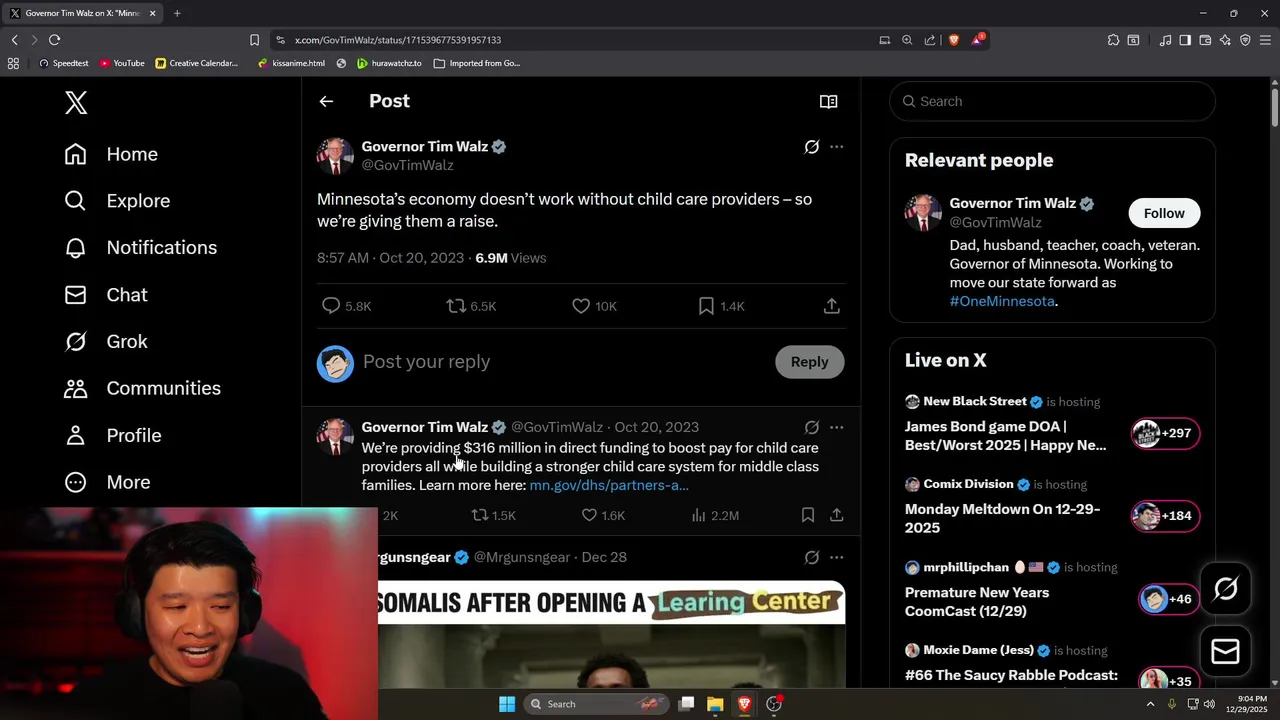Open the Home page

pos(111,154)
